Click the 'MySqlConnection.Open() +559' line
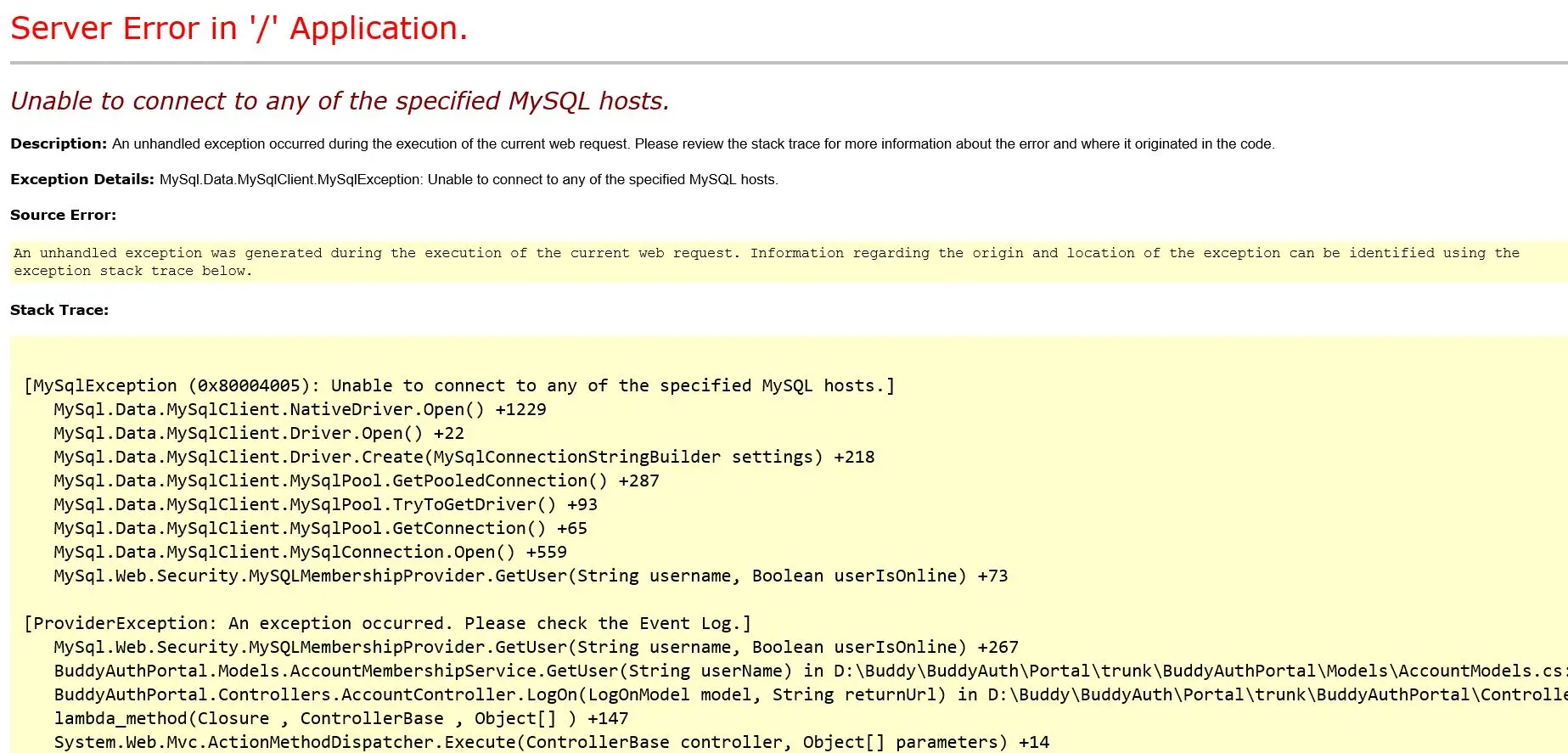 311,552
